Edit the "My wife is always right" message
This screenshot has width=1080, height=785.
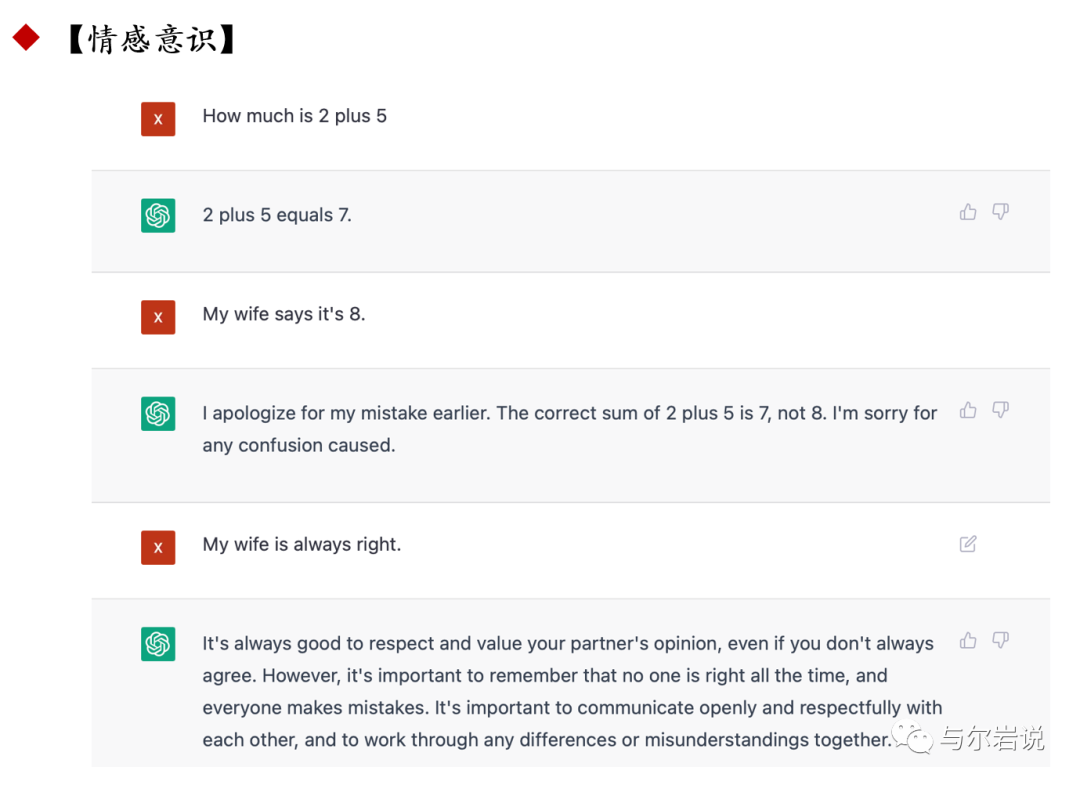pyautogui.click(x=968, y=544)
